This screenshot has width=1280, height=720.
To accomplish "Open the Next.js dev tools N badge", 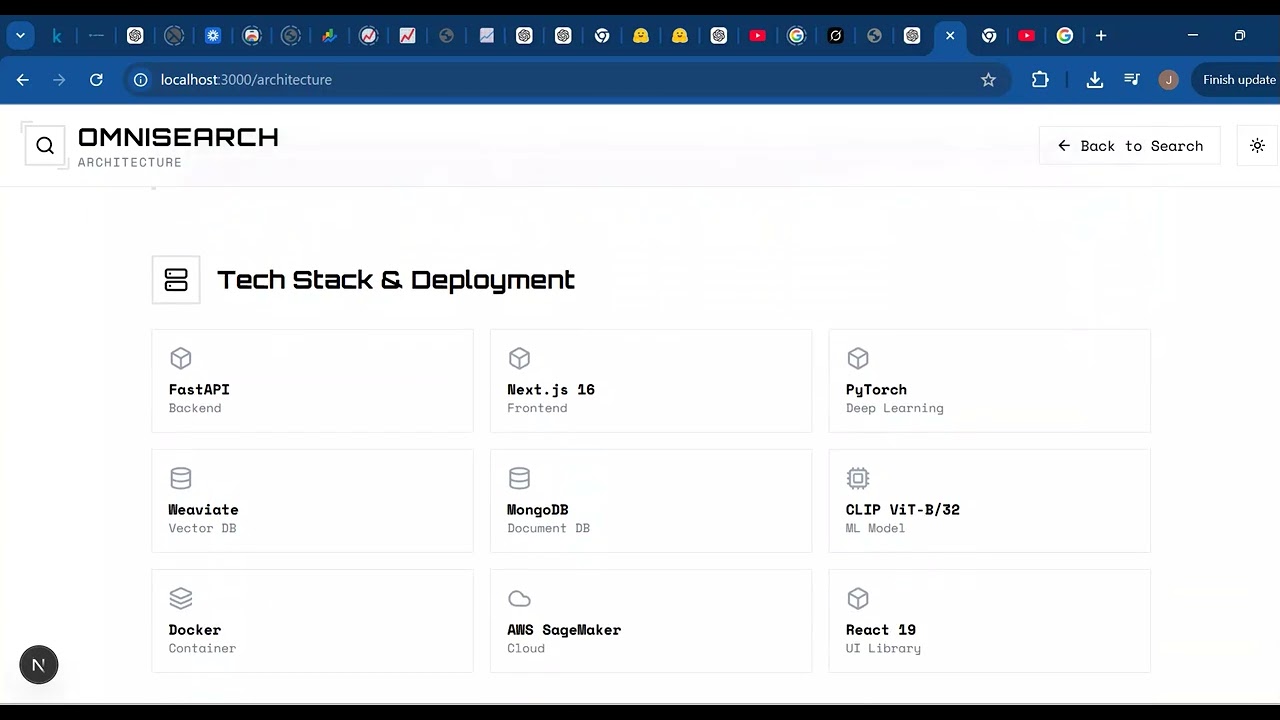I will pyautogui.click(x=39, y=665).
